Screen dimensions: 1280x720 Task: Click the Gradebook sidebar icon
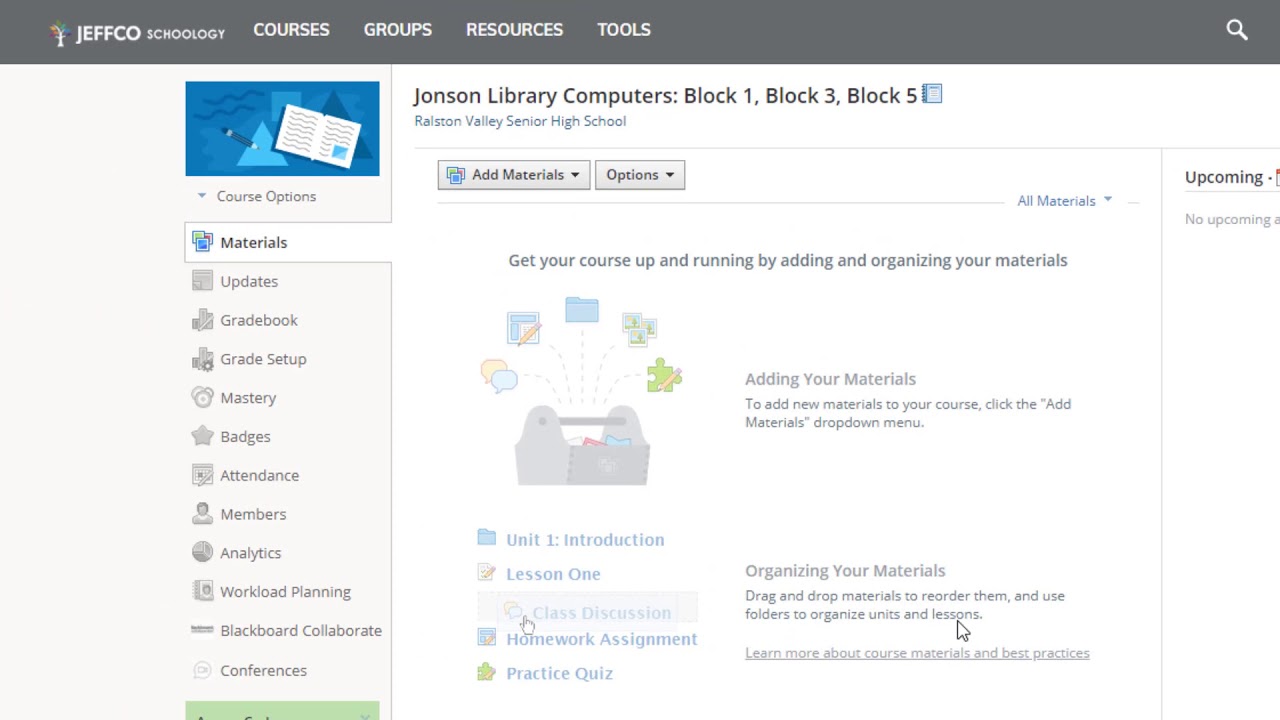[x=203, y=320]
